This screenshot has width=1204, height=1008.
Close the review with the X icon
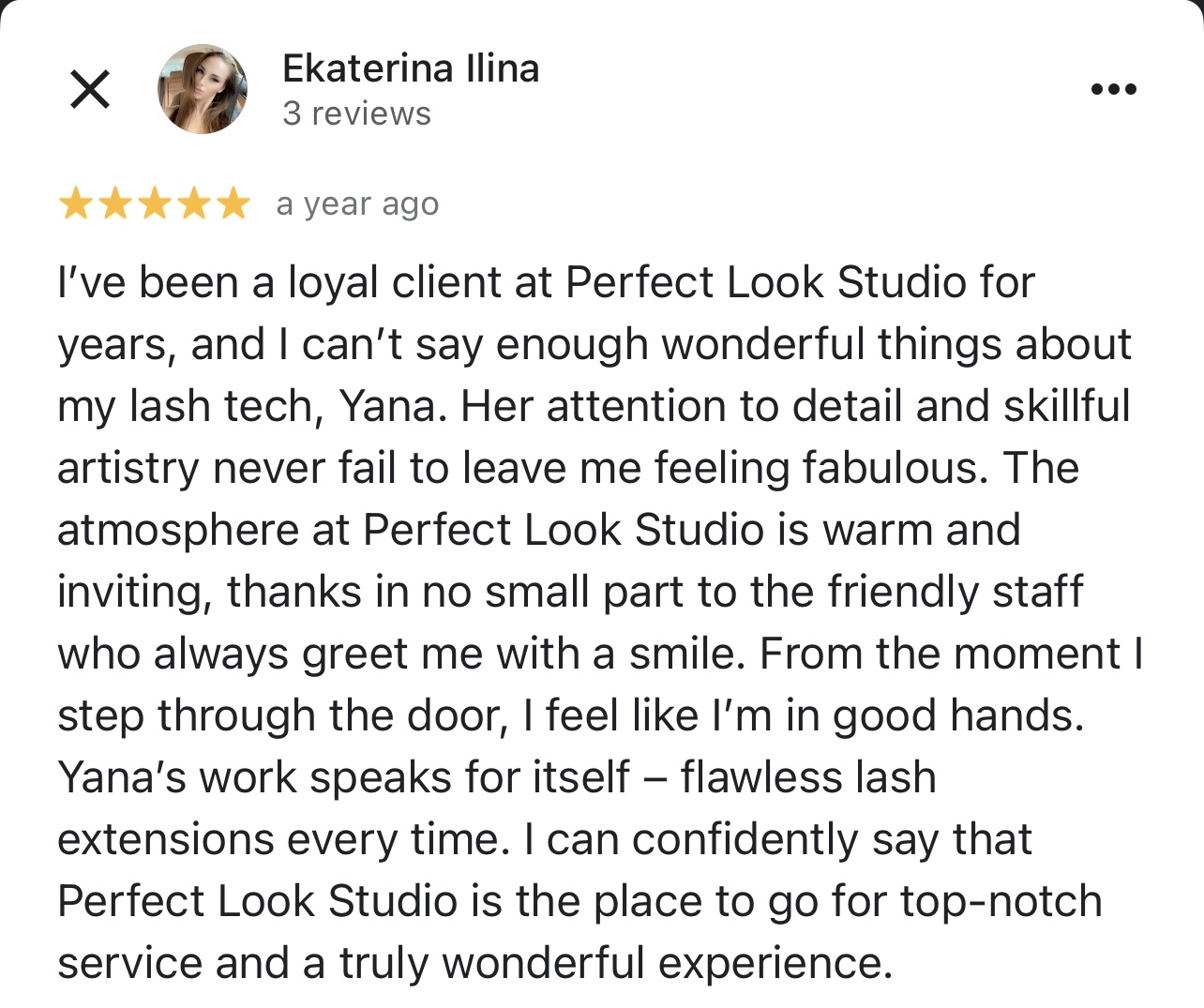tap(90, 89)
